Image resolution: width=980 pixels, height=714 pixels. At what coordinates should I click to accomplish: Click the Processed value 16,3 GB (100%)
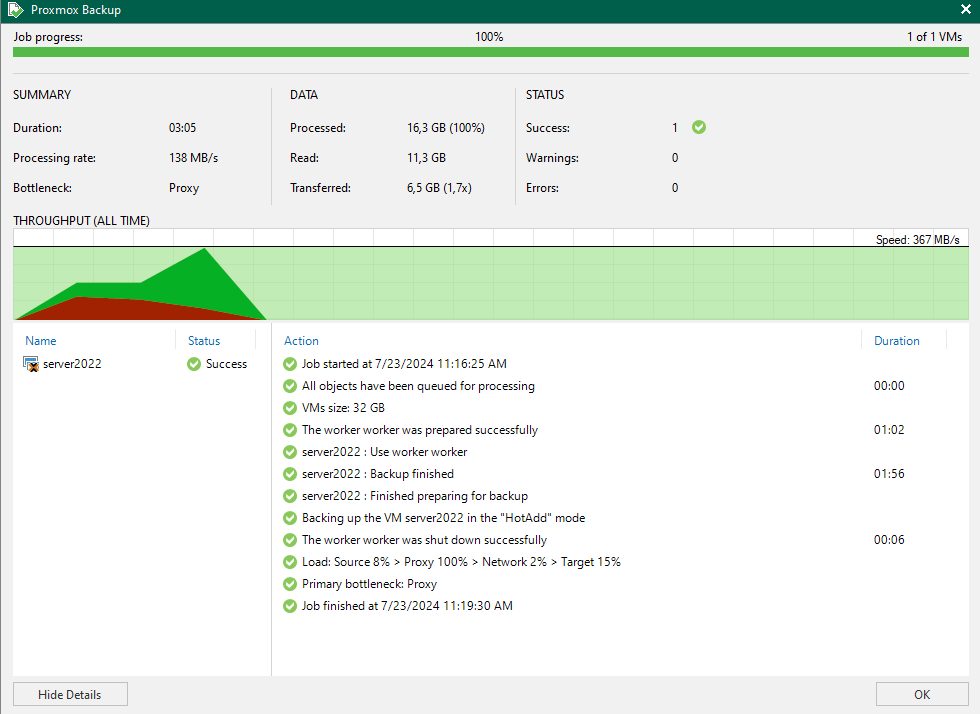[x=446, y=128]
